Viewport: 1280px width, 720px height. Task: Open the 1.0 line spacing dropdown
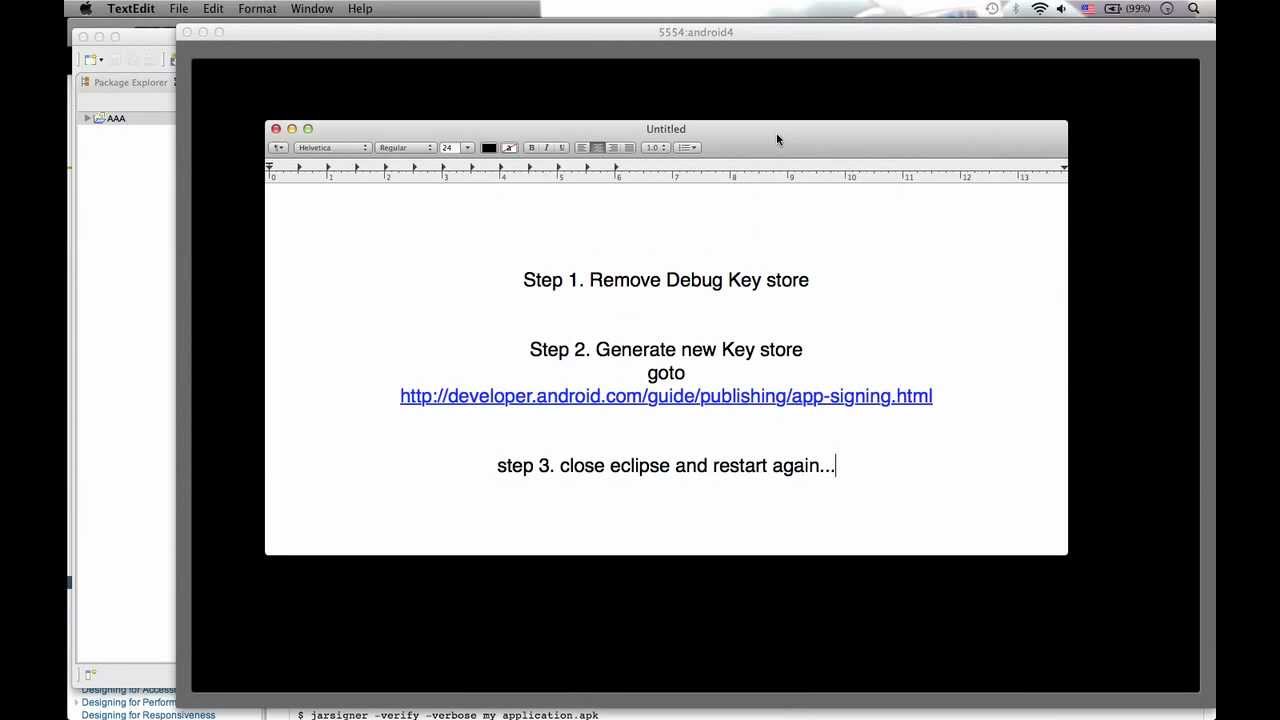click(655, 148)
